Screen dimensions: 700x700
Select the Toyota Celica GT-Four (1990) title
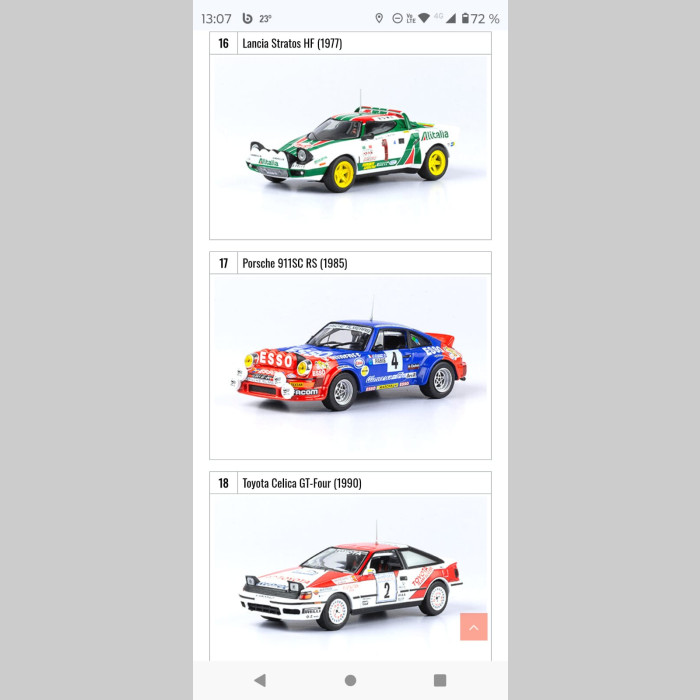pos(302,483)
